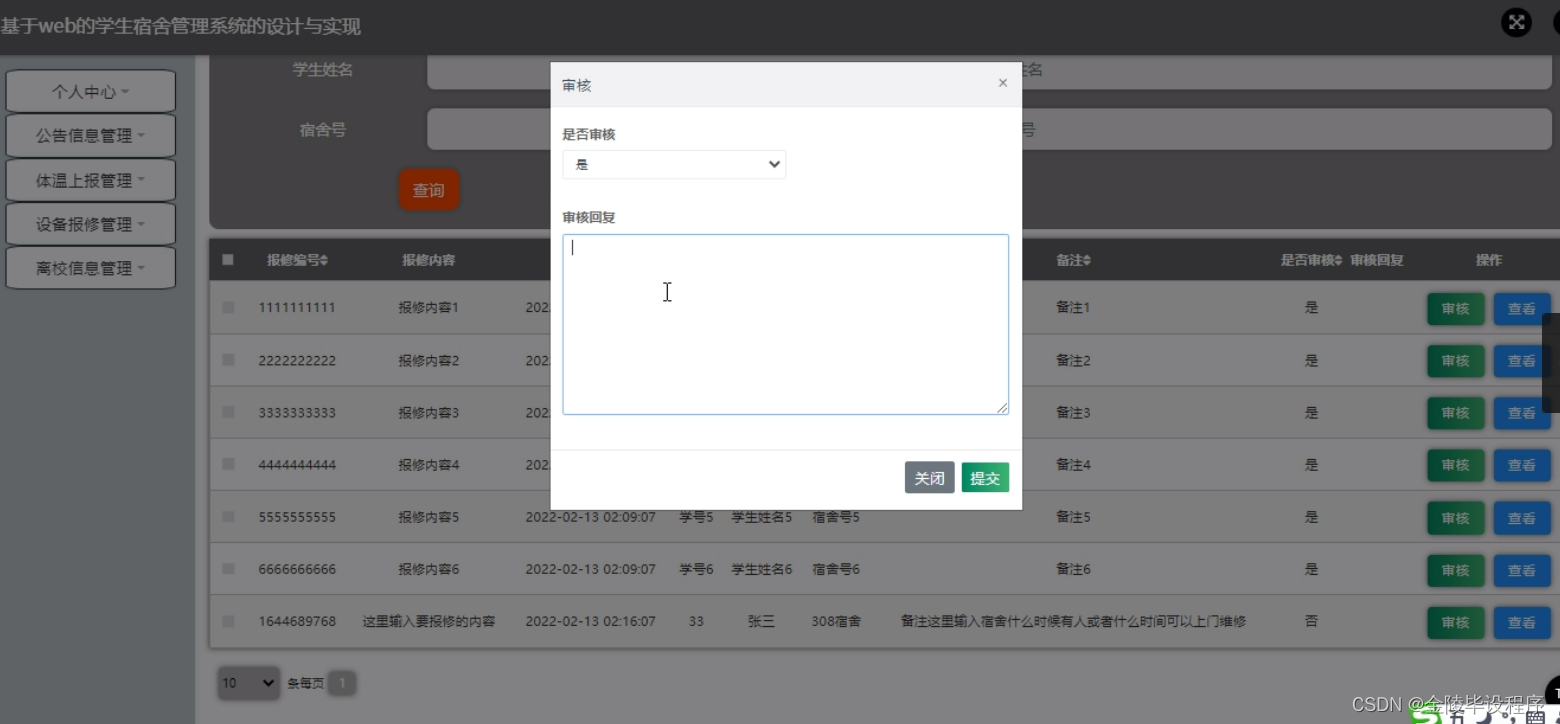Expand the 公告信息管理 sidebar section

[90, 135]
